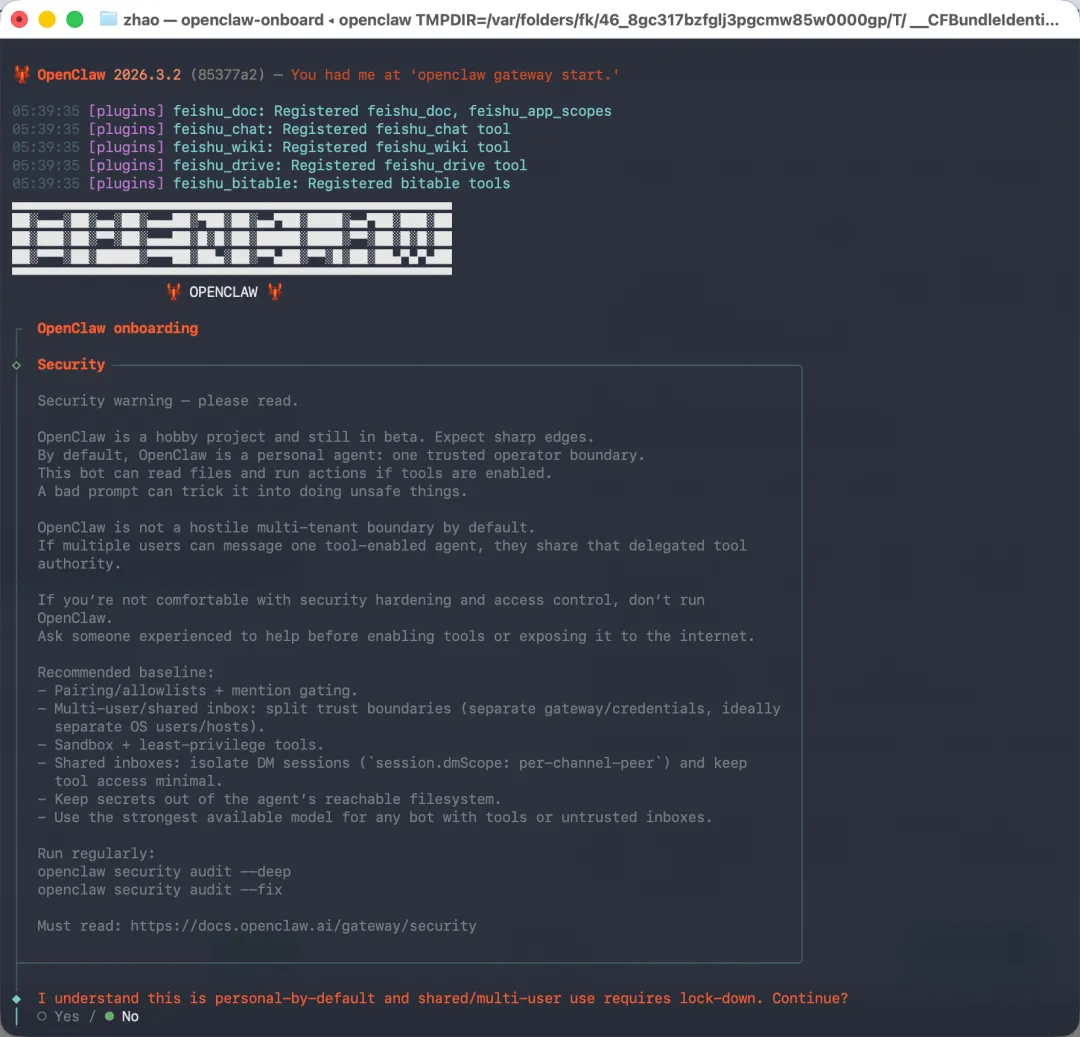Click the 'OpenClaw onboarding' heading
The width and height of the screenshot is (1080, 1037).
tap(118, 328)
